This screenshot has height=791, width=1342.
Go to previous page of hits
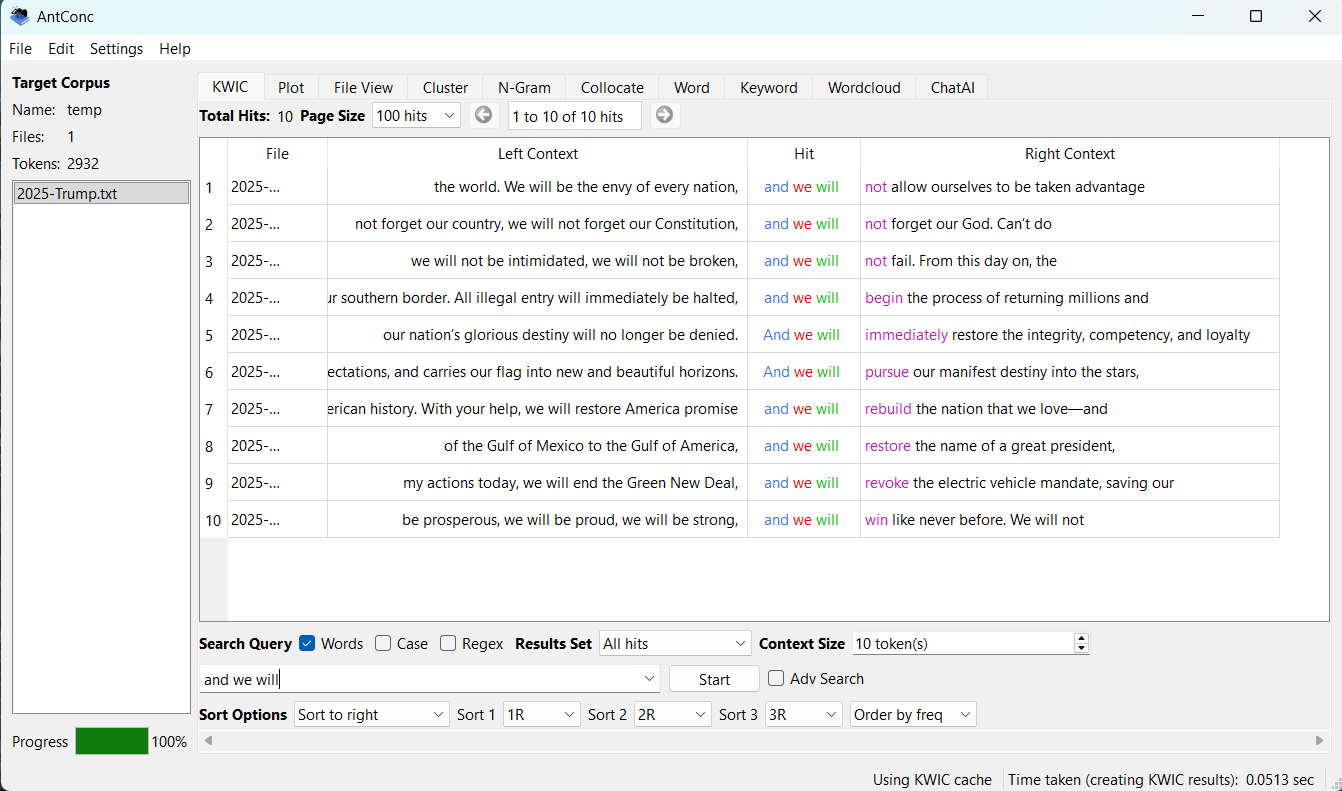click(484, 116)
